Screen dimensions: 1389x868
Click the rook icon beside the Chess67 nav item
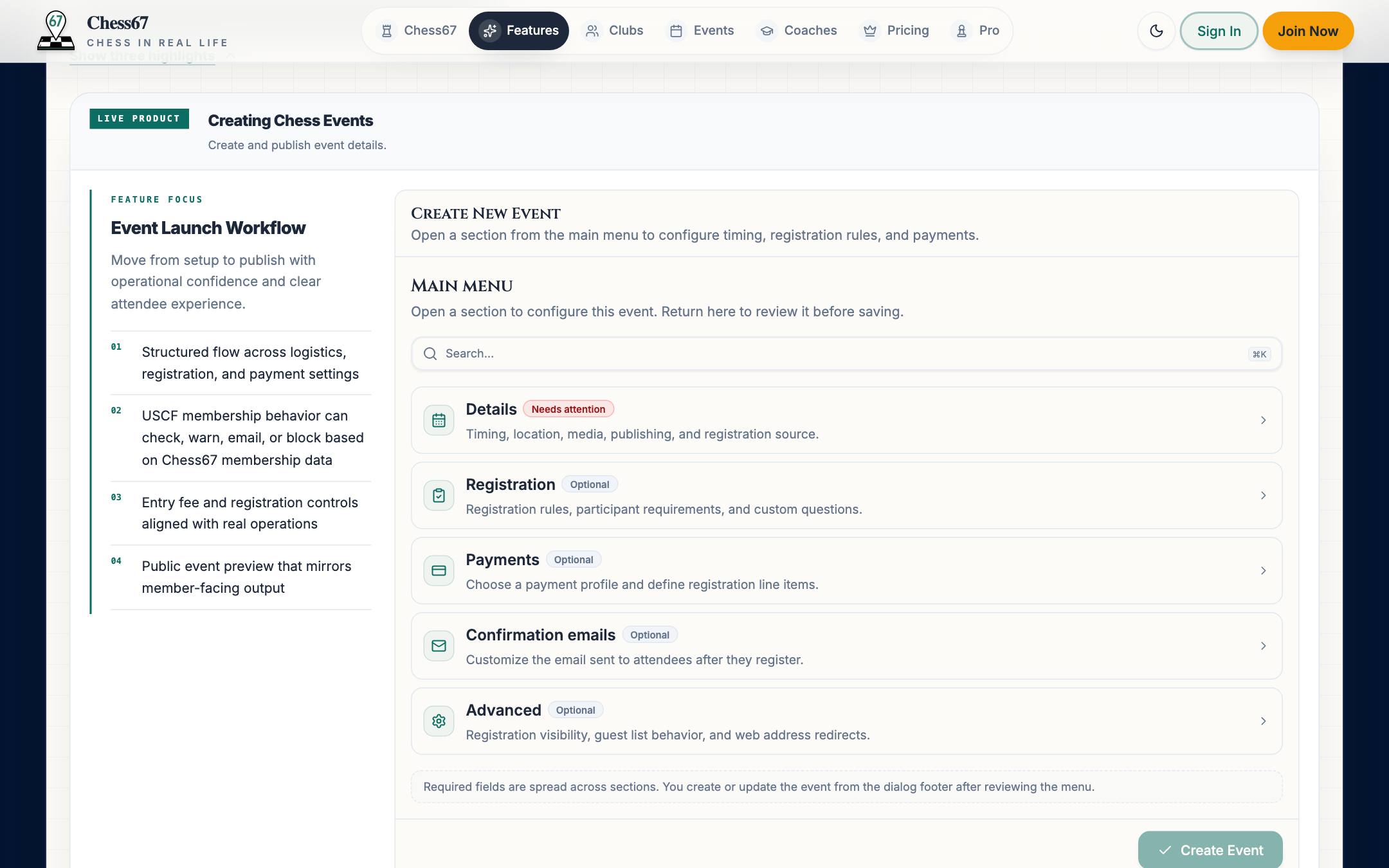coord(386,31)
